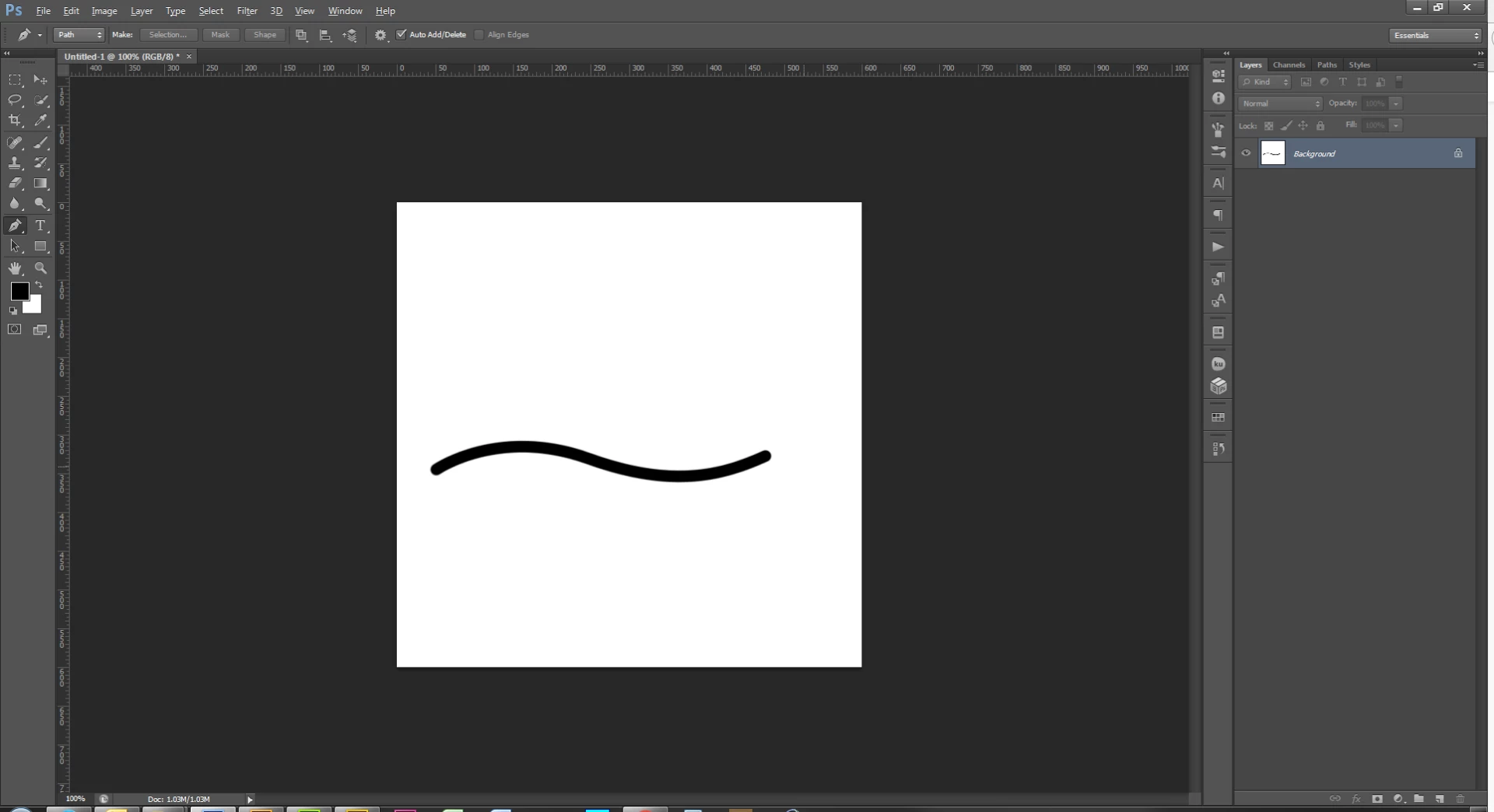
Task: Choose the Path Selection tool
Action: pyautogui.click(x=15, y=247)
